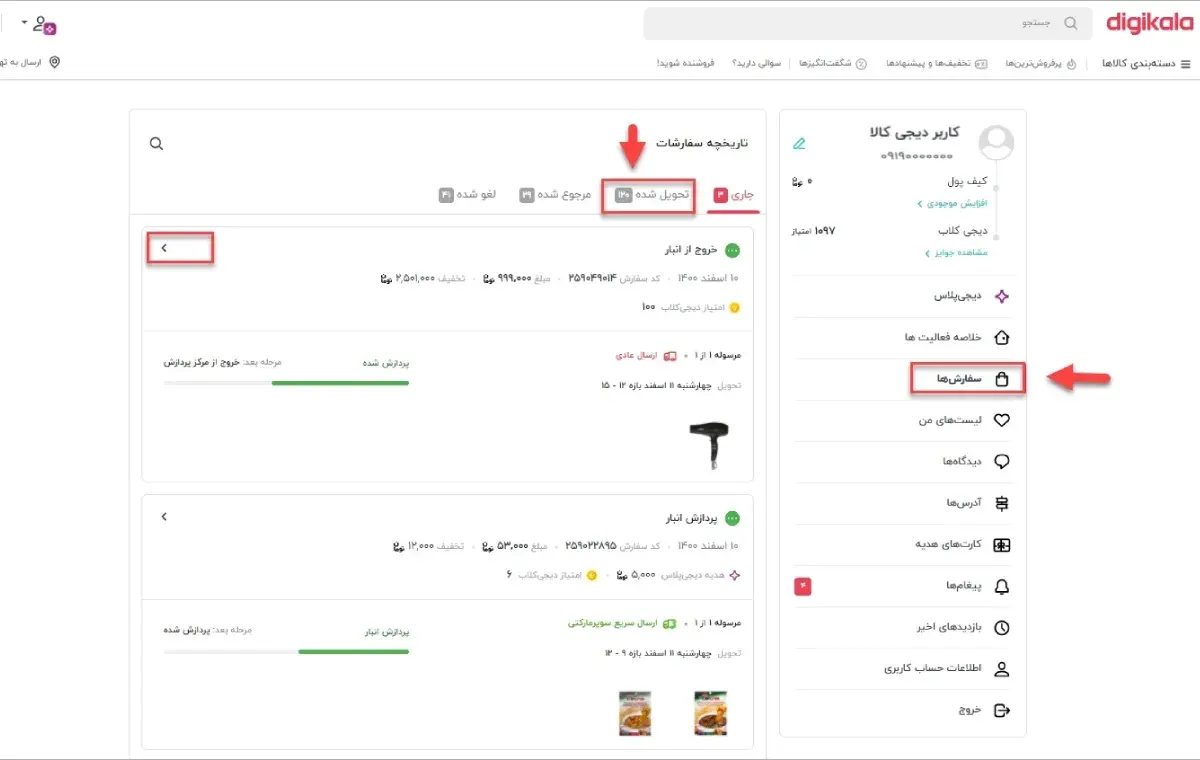Select the map pin icon for آدرس‌ها
The image size is (1200, 760).
pyautogui.click(x=1001, y=503)
